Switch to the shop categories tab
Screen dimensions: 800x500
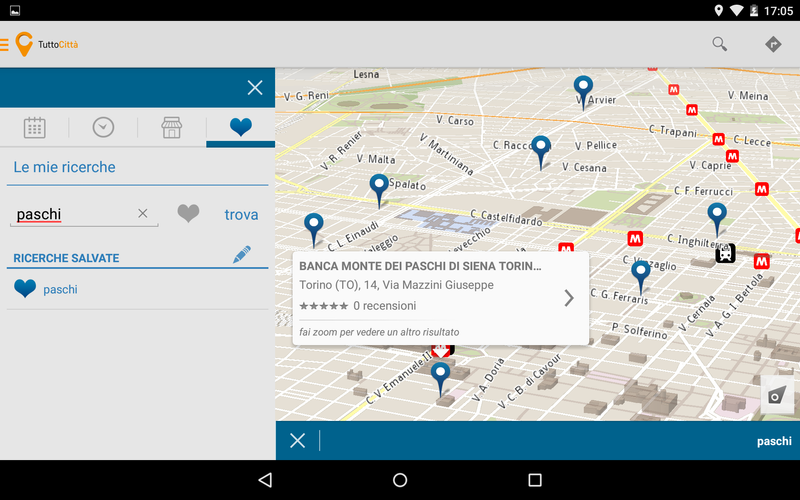(x=171, y=128)
